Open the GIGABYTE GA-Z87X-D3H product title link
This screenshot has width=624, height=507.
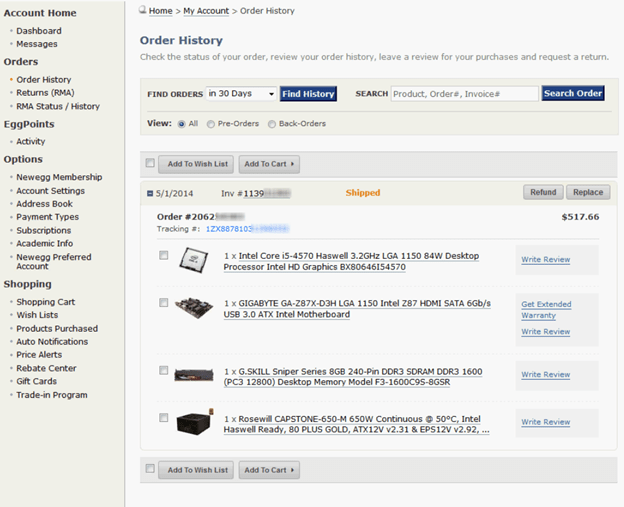click(x=357, y=309)
